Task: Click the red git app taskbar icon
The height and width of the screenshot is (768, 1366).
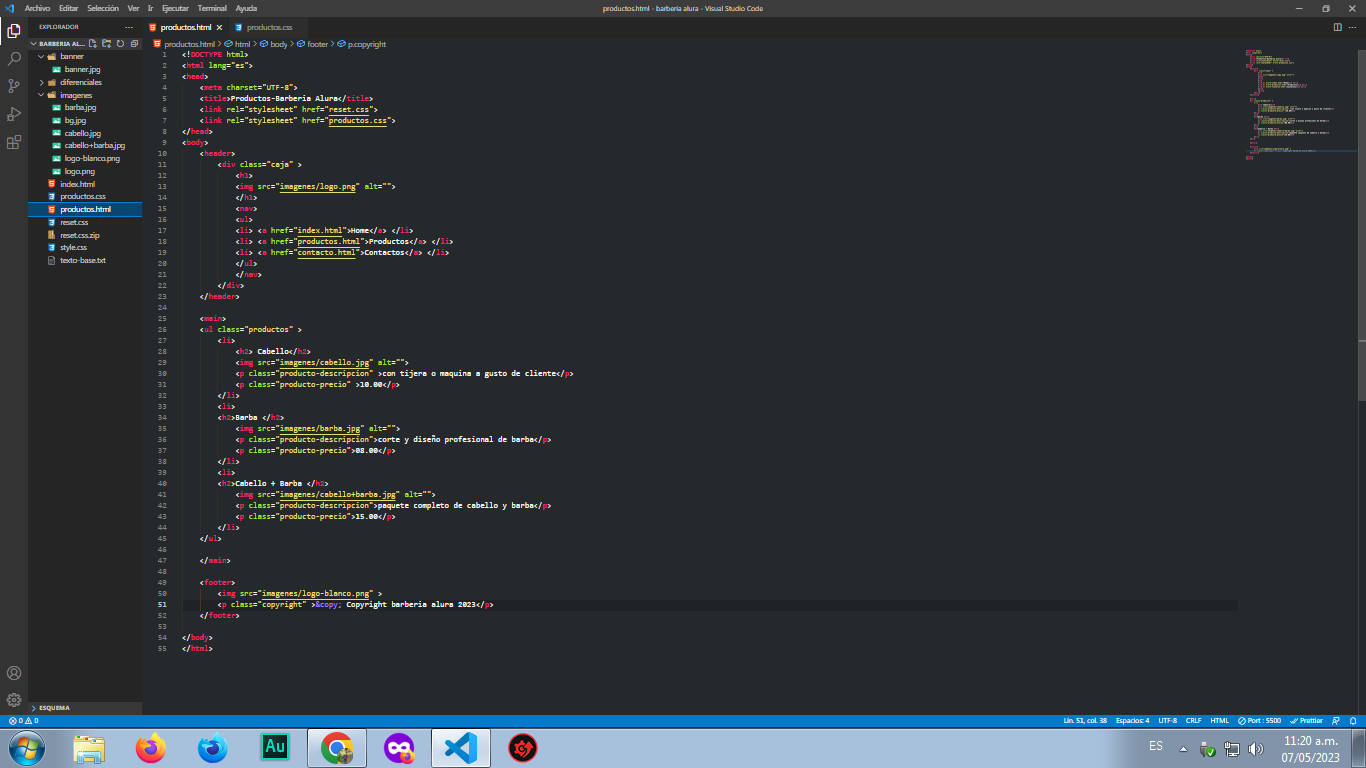Action: coord(523,748)
